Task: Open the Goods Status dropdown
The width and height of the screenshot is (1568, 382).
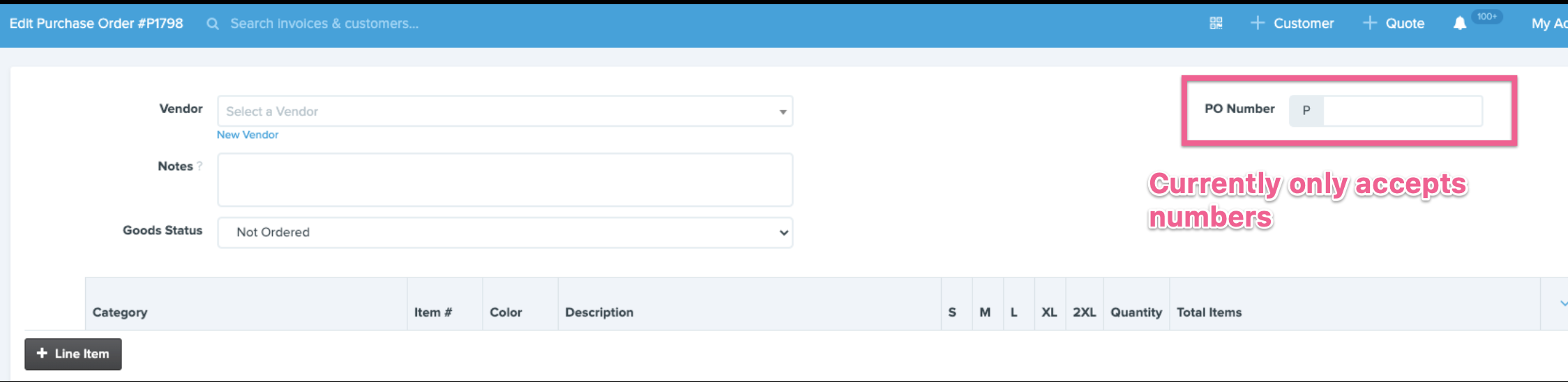Action: click(505, 232)
